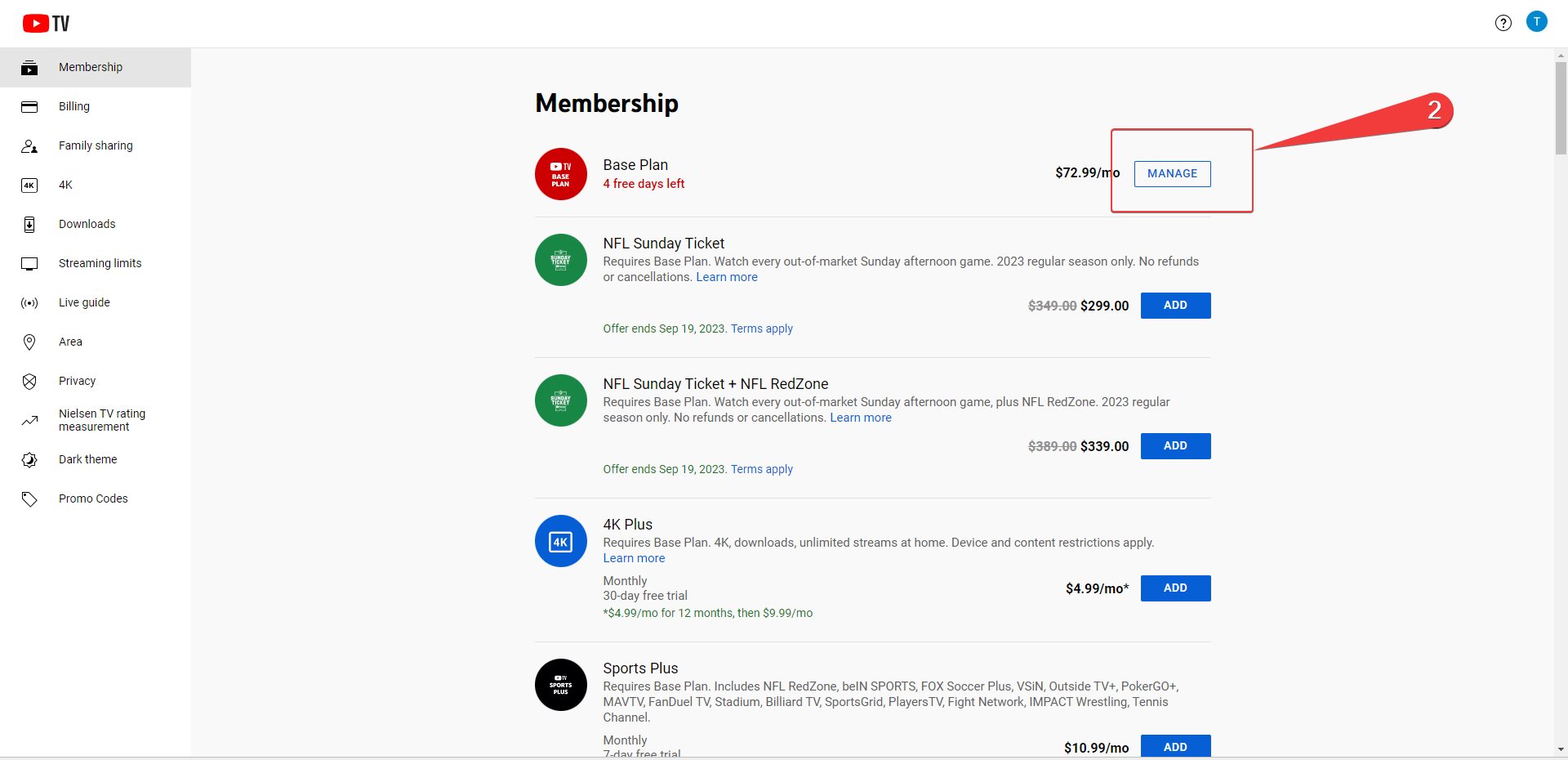Open Billing settings from sidebar

click(x=74, y=106)
